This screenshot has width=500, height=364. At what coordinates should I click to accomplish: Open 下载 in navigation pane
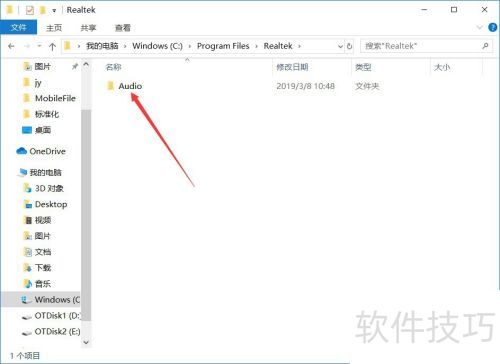coord(43,268)
